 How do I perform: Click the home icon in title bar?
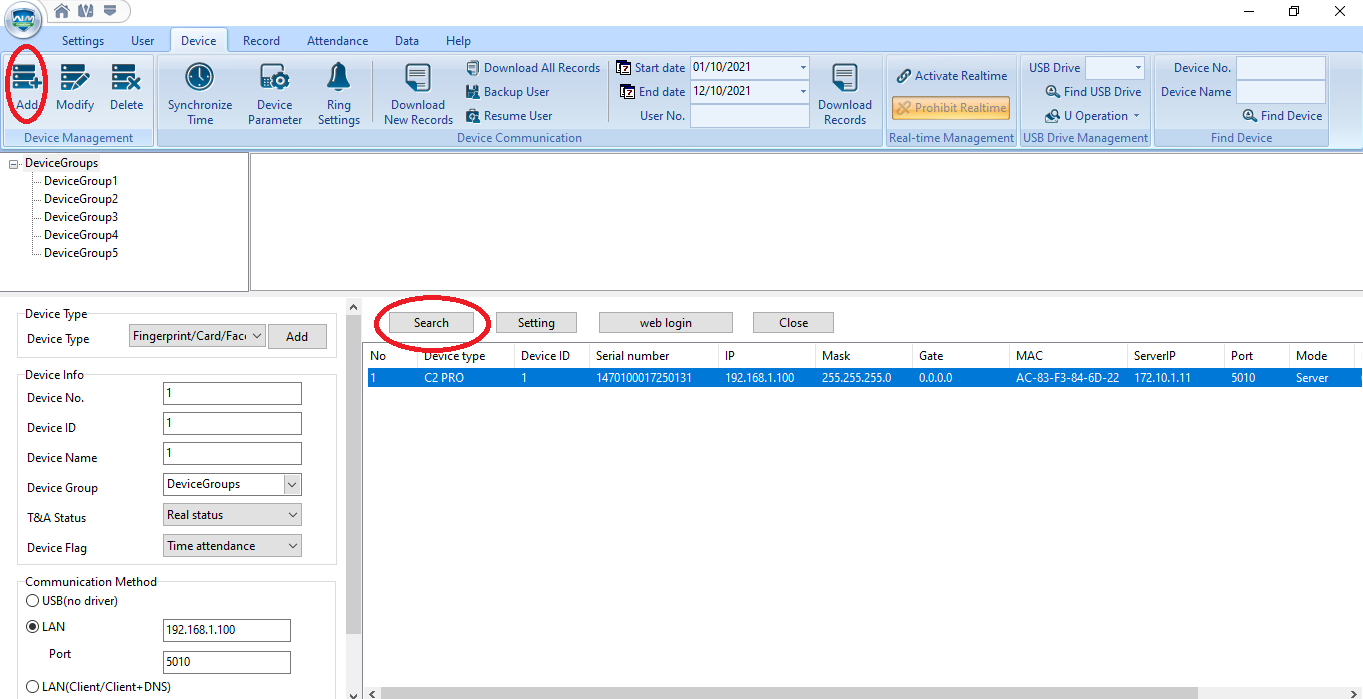click(62, 11)
